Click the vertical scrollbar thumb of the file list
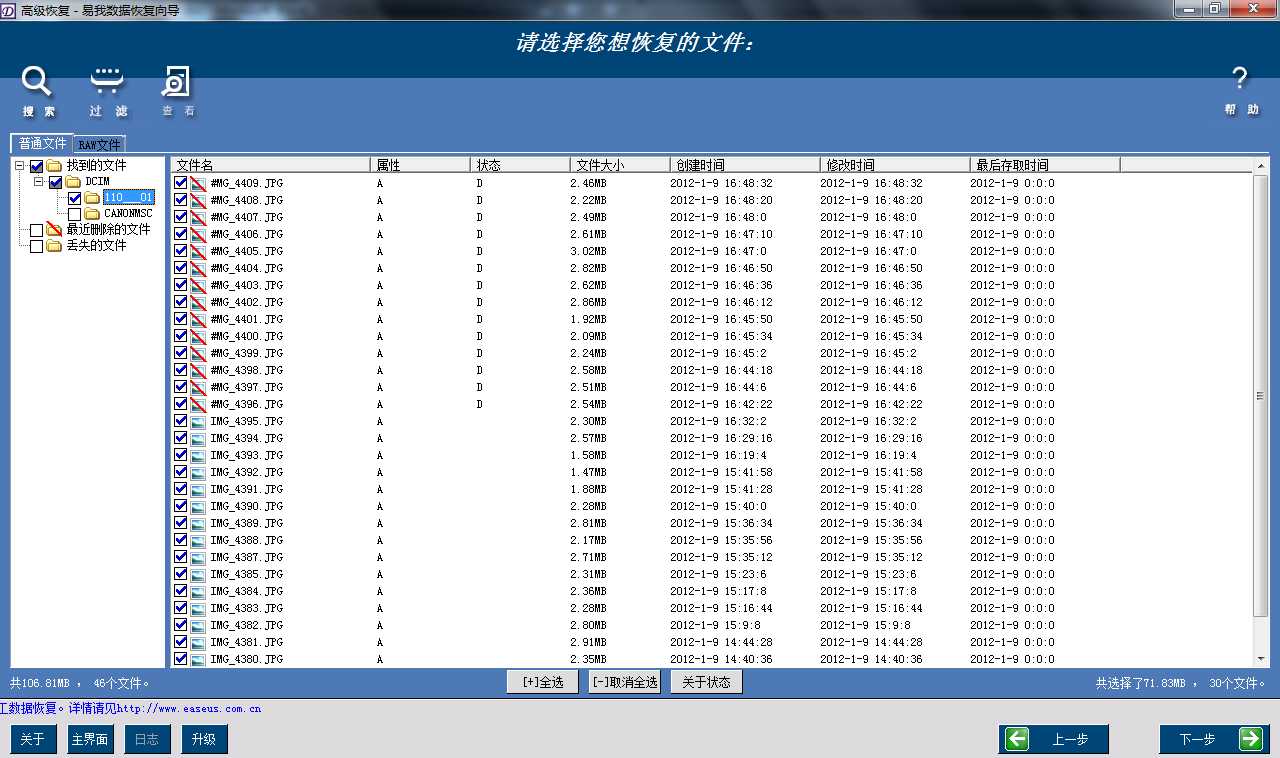Viewport: 1280px width, 758px height. 1261,396
